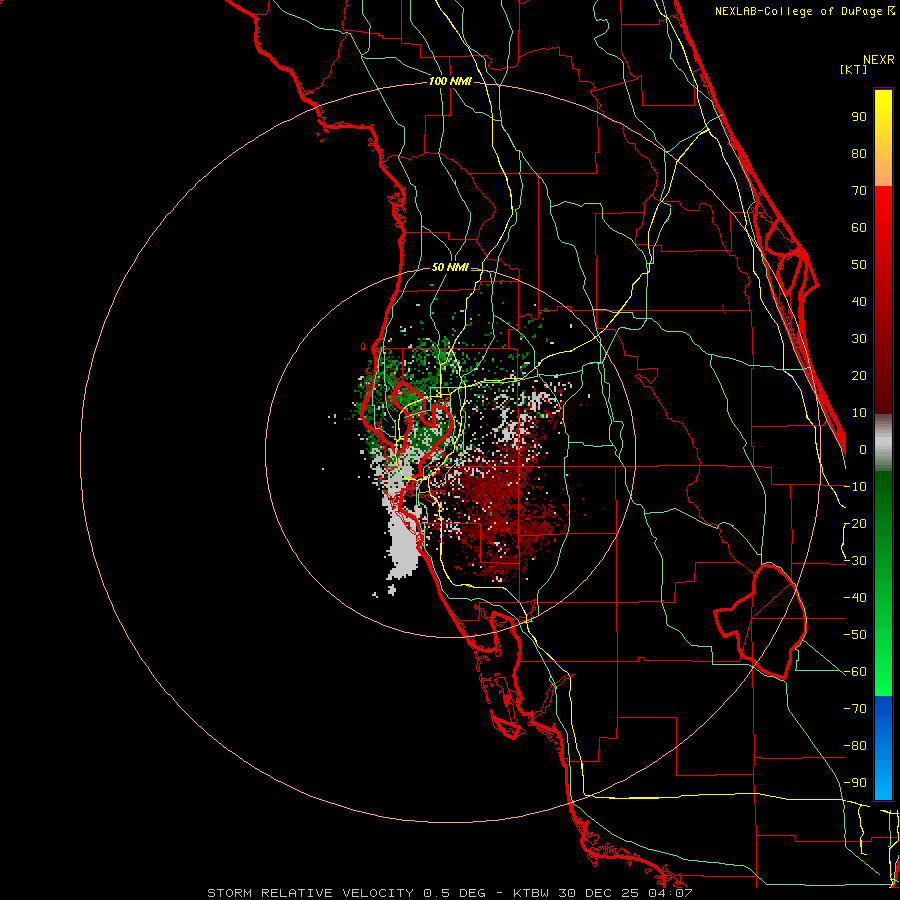Click the -60 value on the color scale

click(855, 672)
